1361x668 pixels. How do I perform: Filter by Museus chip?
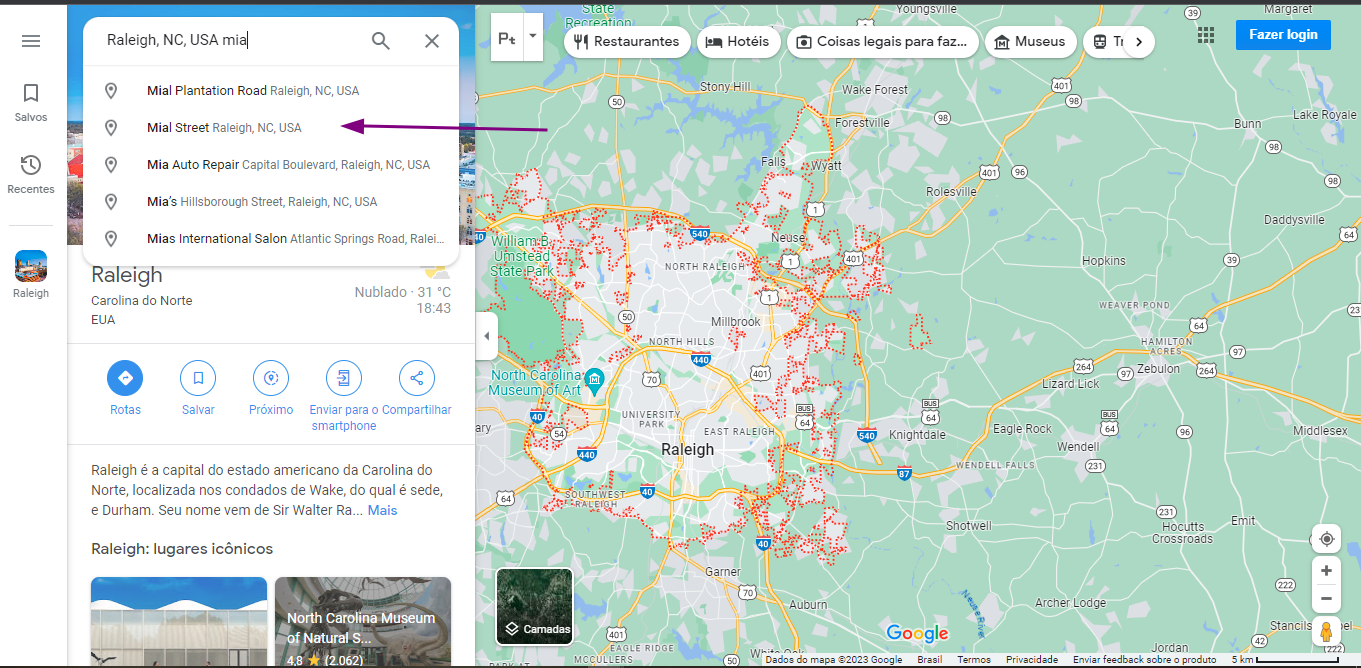(x=1031, y=41)
